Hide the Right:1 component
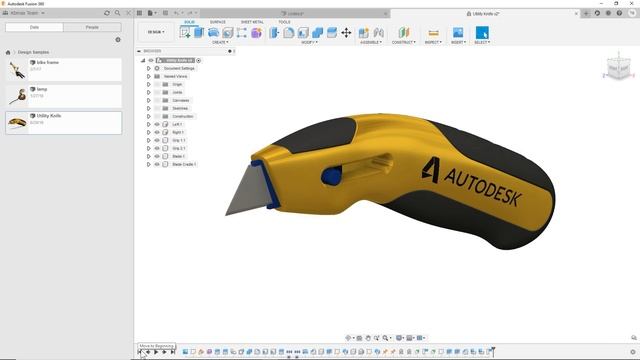This screenshot has height=360, width=640. [157, 132]
